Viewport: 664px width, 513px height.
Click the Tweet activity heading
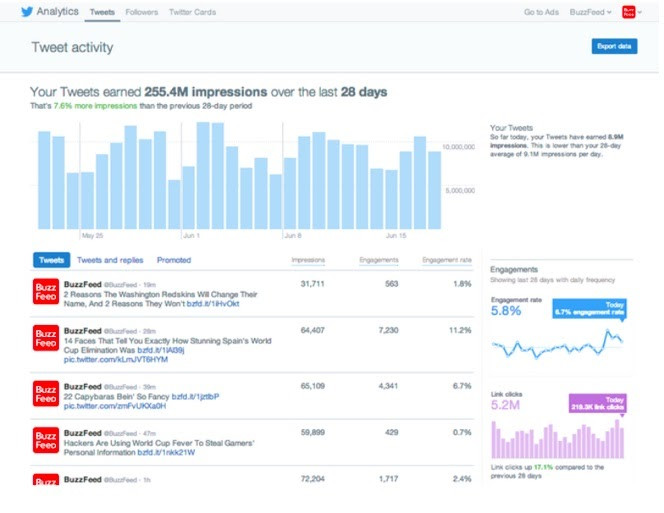[72, 47]
